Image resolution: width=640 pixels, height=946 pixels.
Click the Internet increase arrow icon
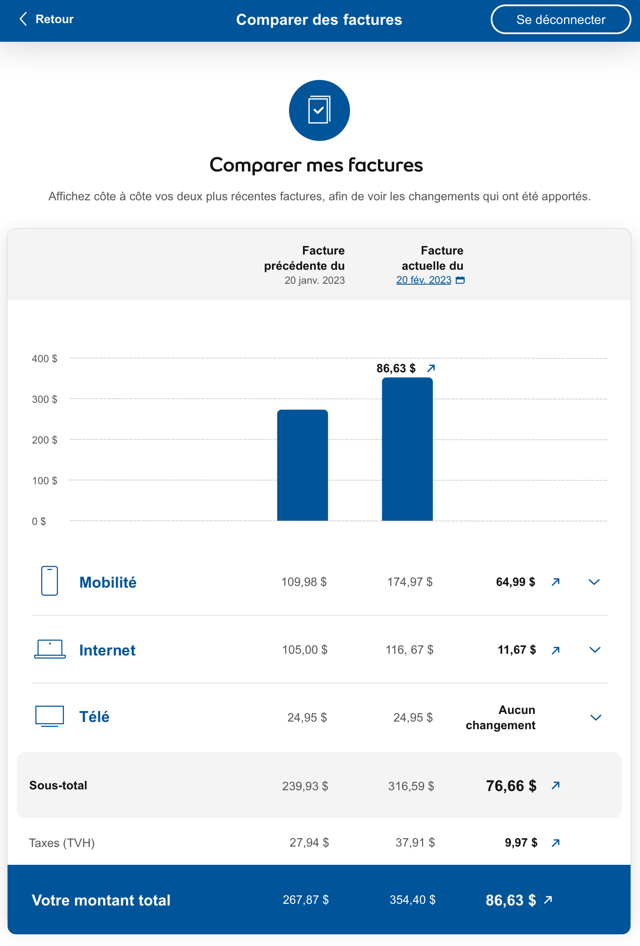coord(556,650)
